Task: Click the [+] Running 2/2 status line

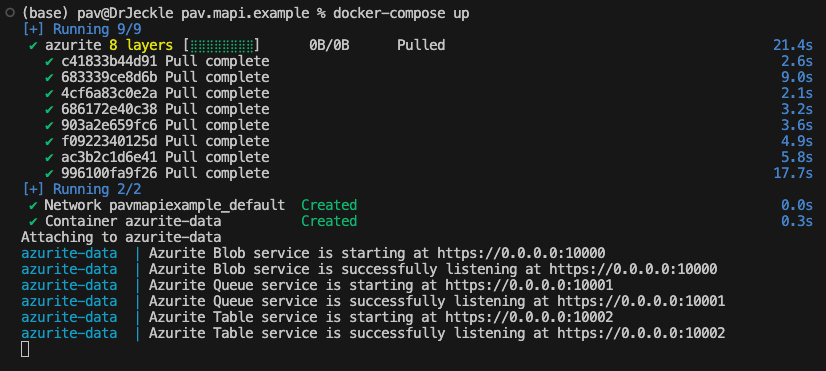Action: (82, 189)
